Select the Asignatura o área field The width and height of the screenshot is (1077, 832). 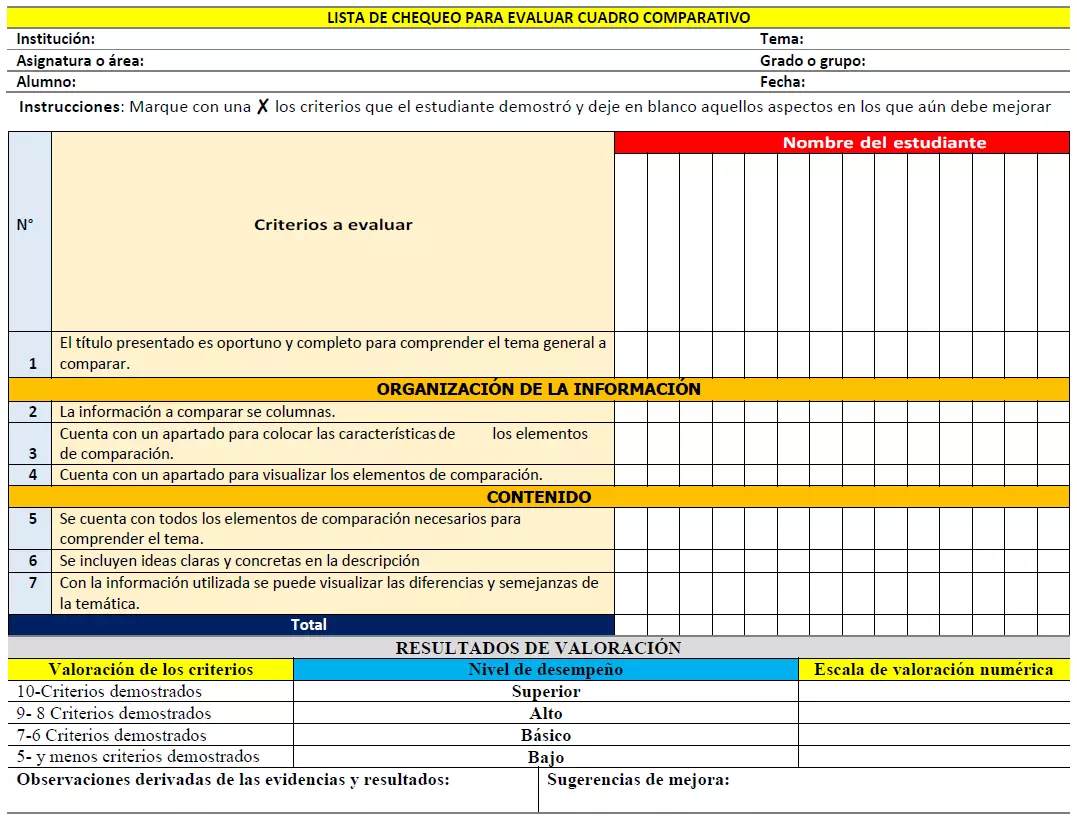click(x=400, y=60)
